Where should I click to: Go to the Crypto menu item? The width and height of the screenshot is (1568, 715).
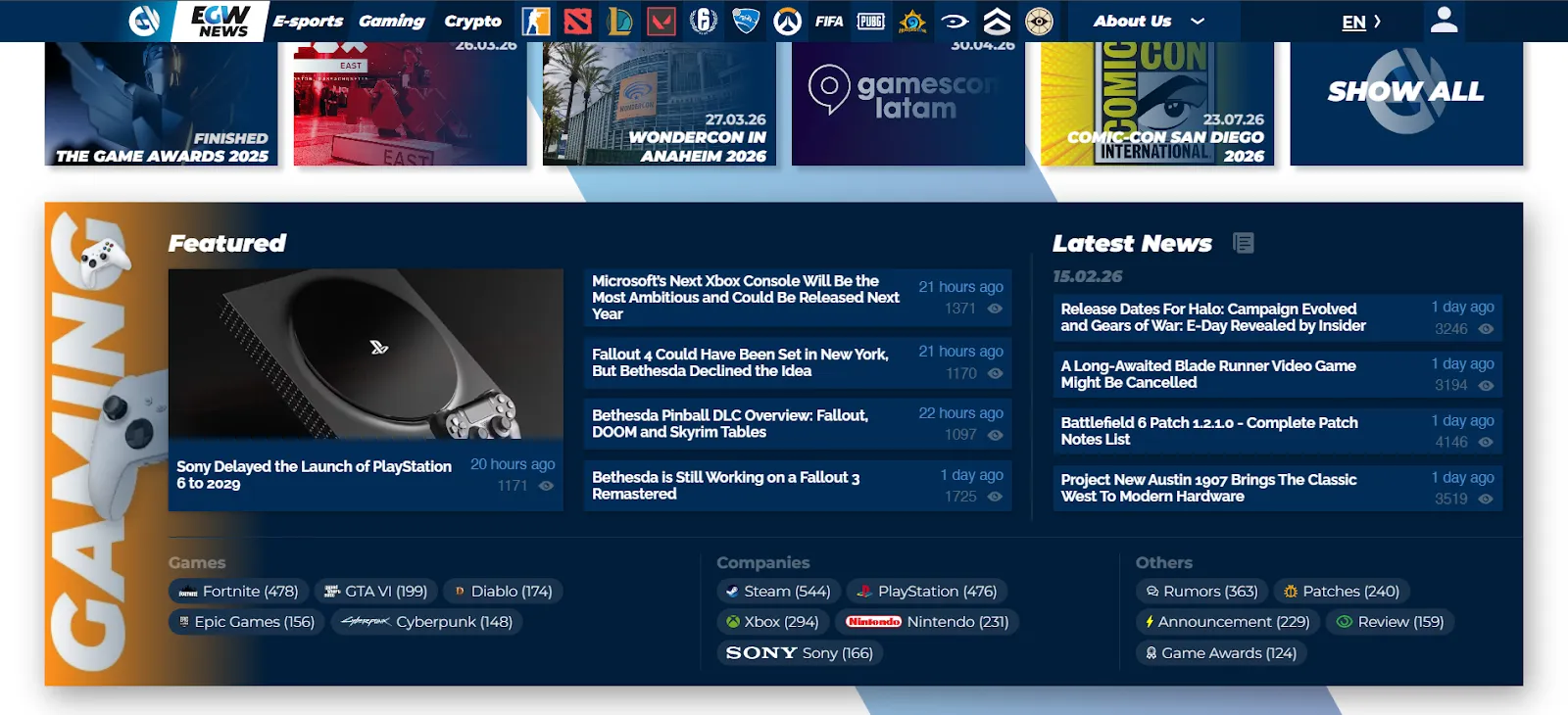tap(472, 21)
